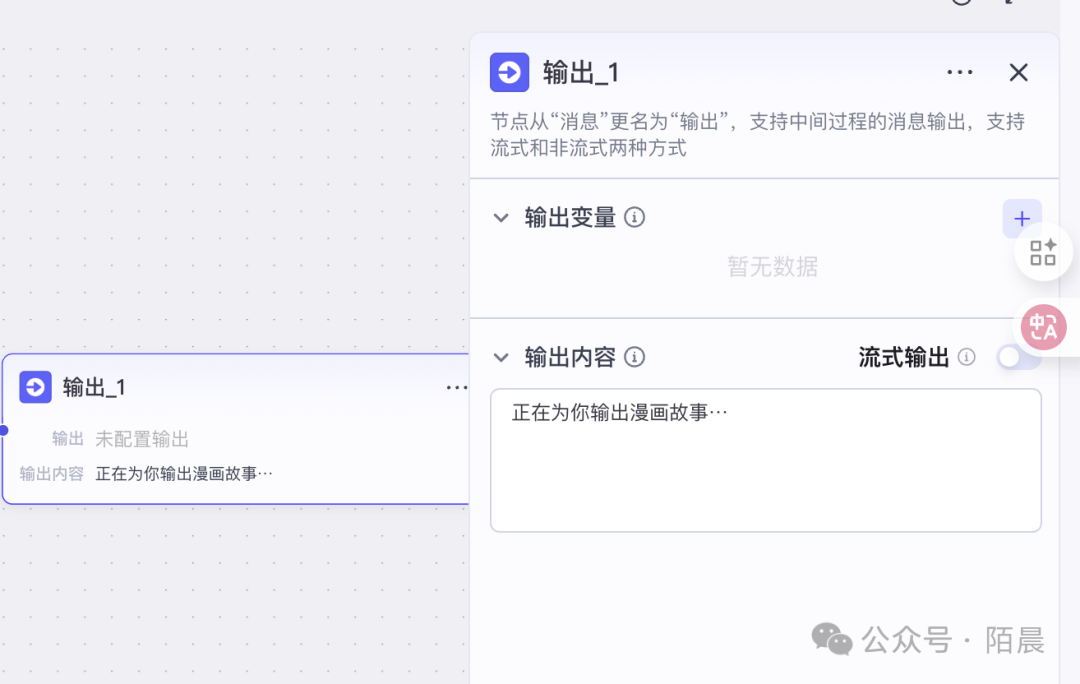This screenshot has width=1080, height=684.
Task: Click the 输出_1 panel header icon
Action: [x=509, y=72]
